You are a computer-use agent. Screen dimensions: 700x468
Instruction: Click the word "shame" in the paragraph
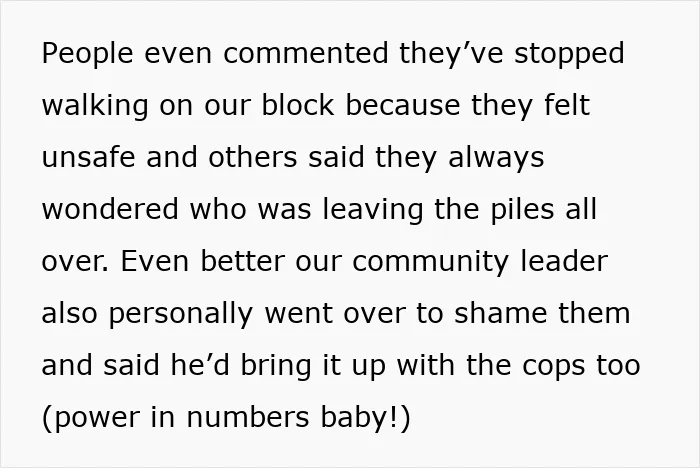[x=500, y=313]
